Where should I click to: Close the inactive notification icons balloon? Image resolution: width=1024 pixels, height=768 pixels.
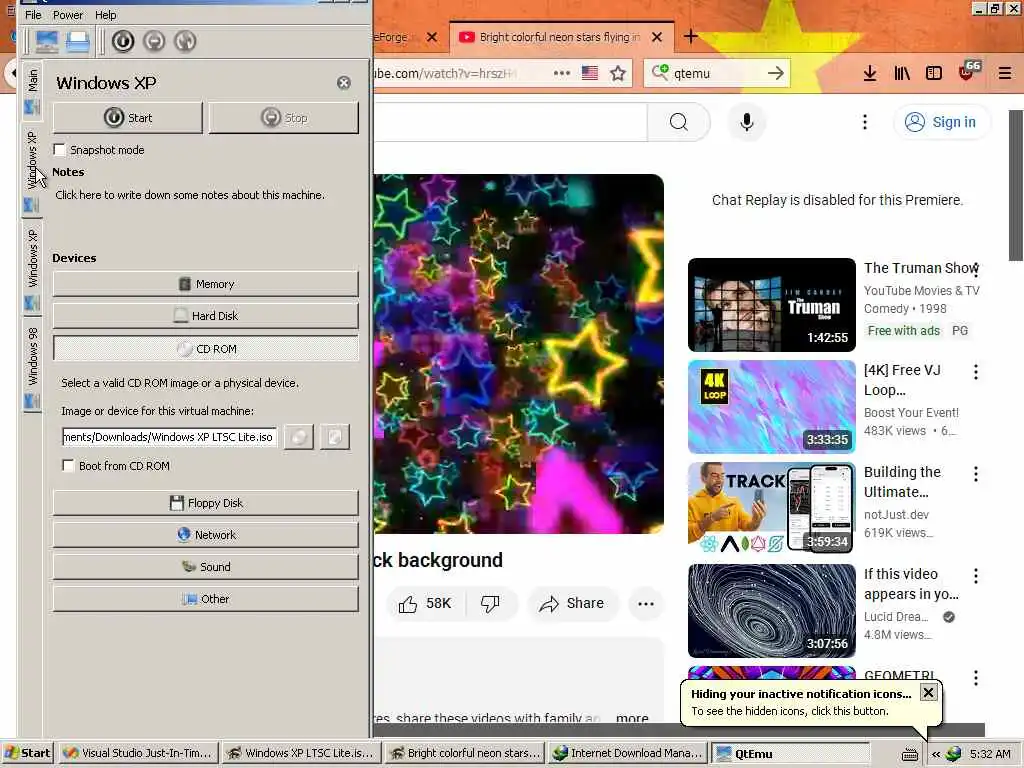[x=928, y=692]
